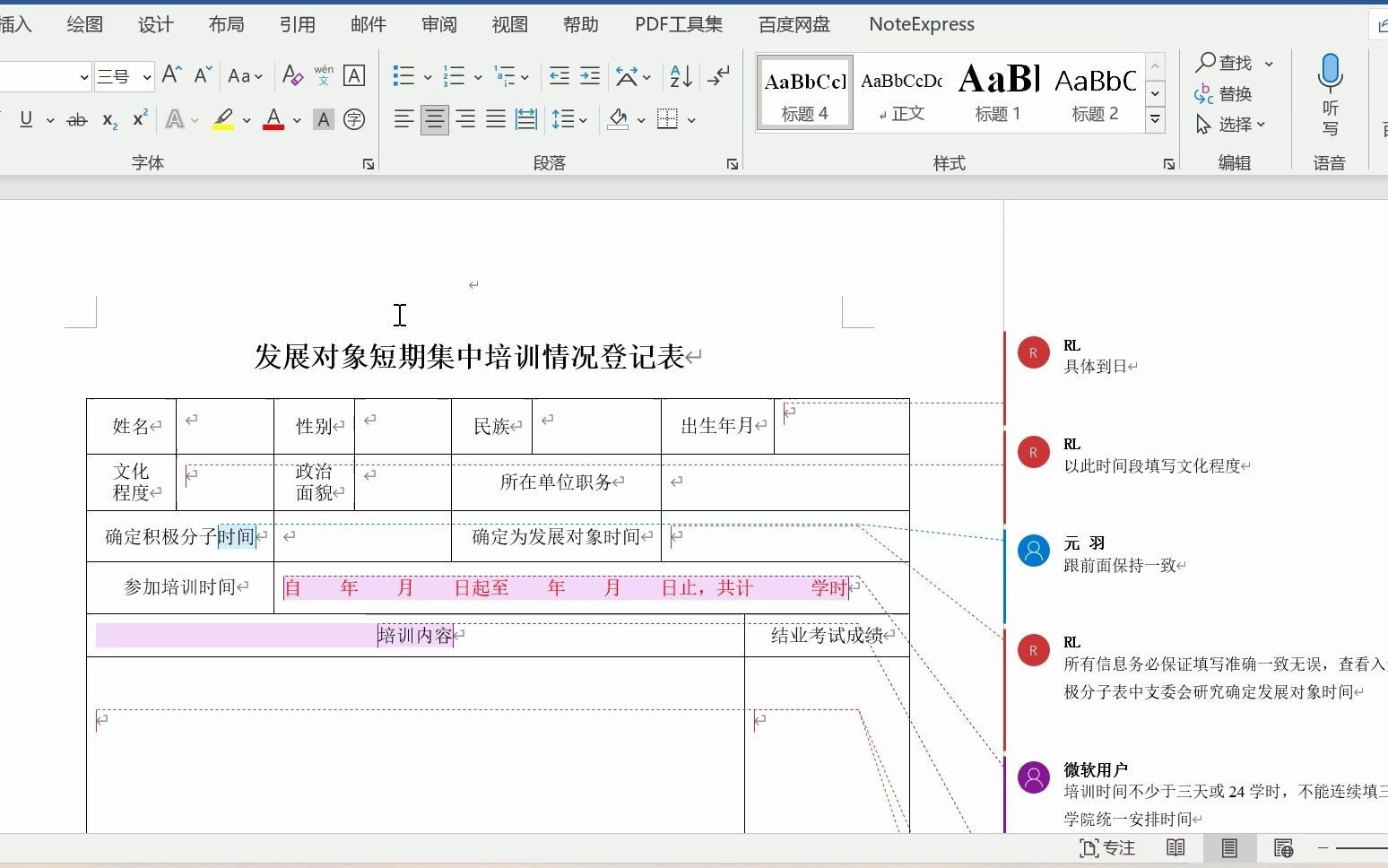Open the PDF工具集 tab
Screen dimensions: 1388x868
coord(678,24)
